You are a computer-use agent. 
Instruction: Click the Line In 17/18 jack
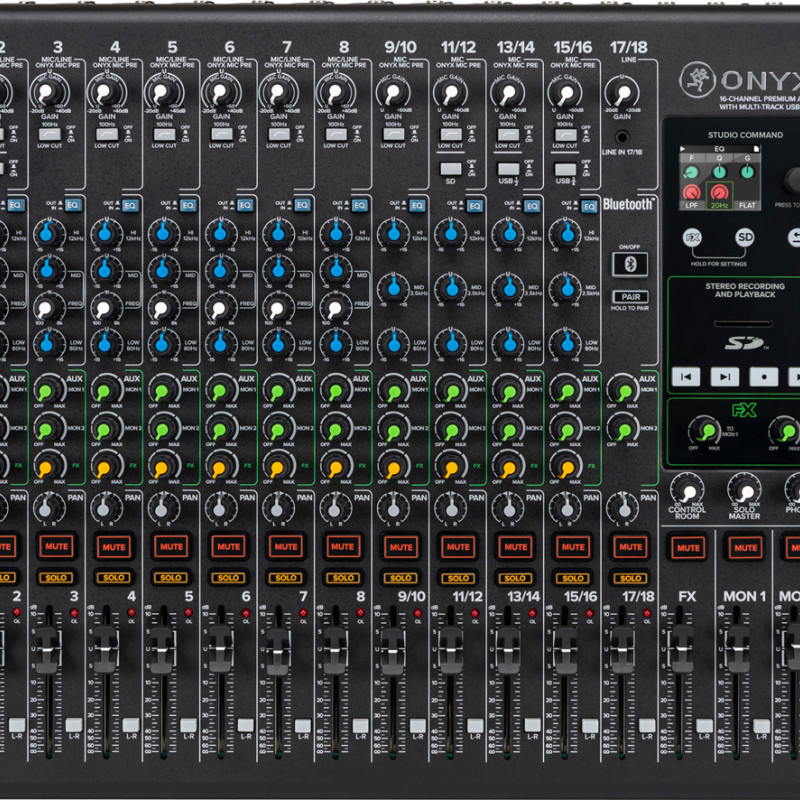pos(622,137)
